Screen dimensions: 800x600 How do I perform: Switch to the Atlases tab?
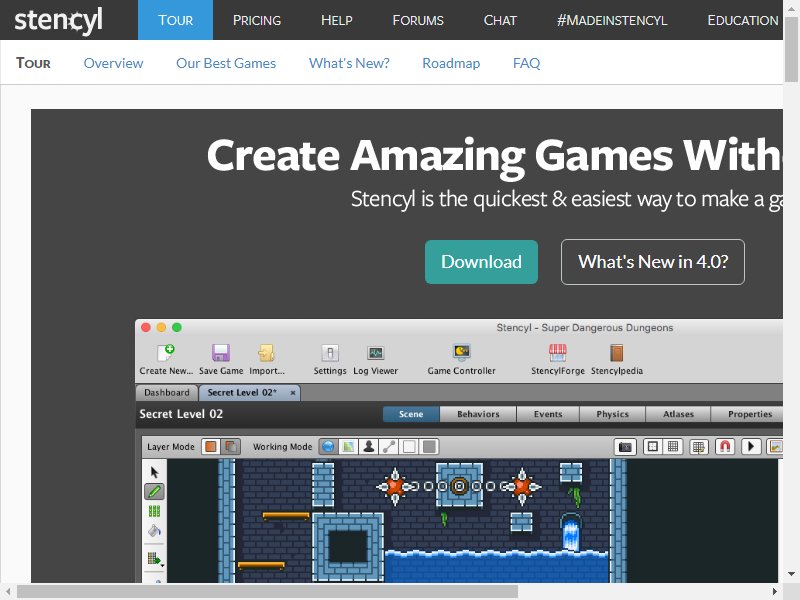coord(678,414)
